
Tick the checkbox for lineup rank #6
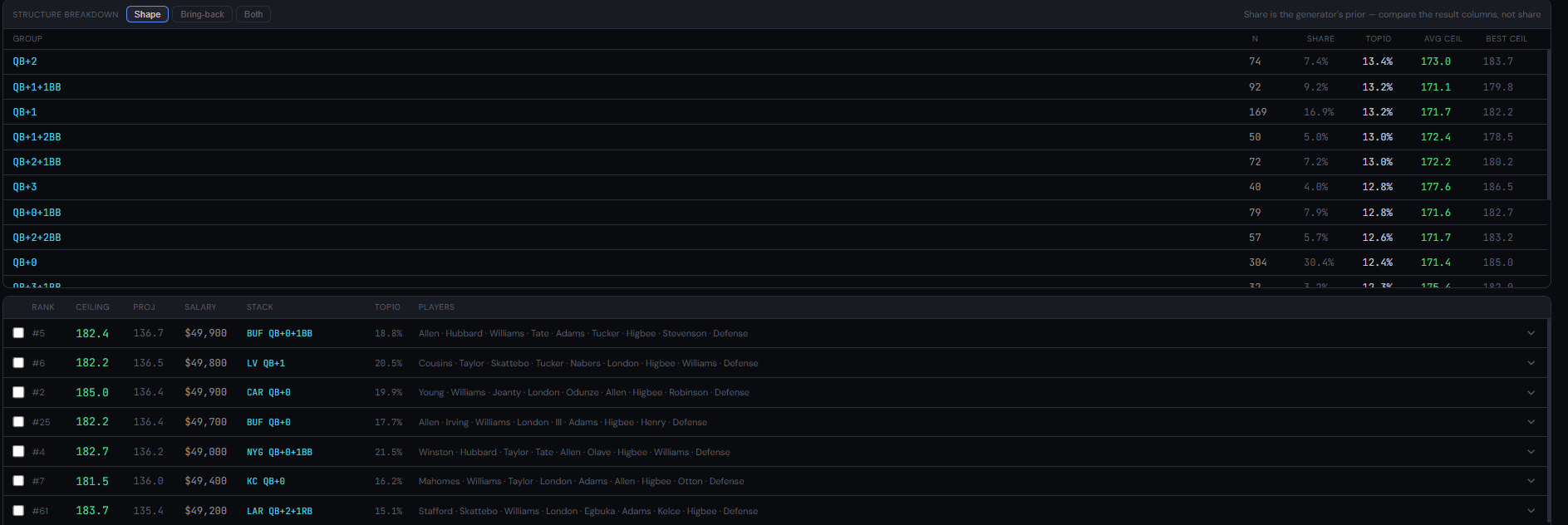tap(18, 363)
